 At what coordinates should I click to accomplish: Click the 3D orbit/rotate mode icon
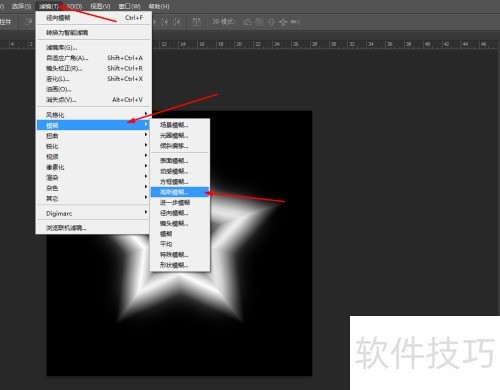coord(247,22)
